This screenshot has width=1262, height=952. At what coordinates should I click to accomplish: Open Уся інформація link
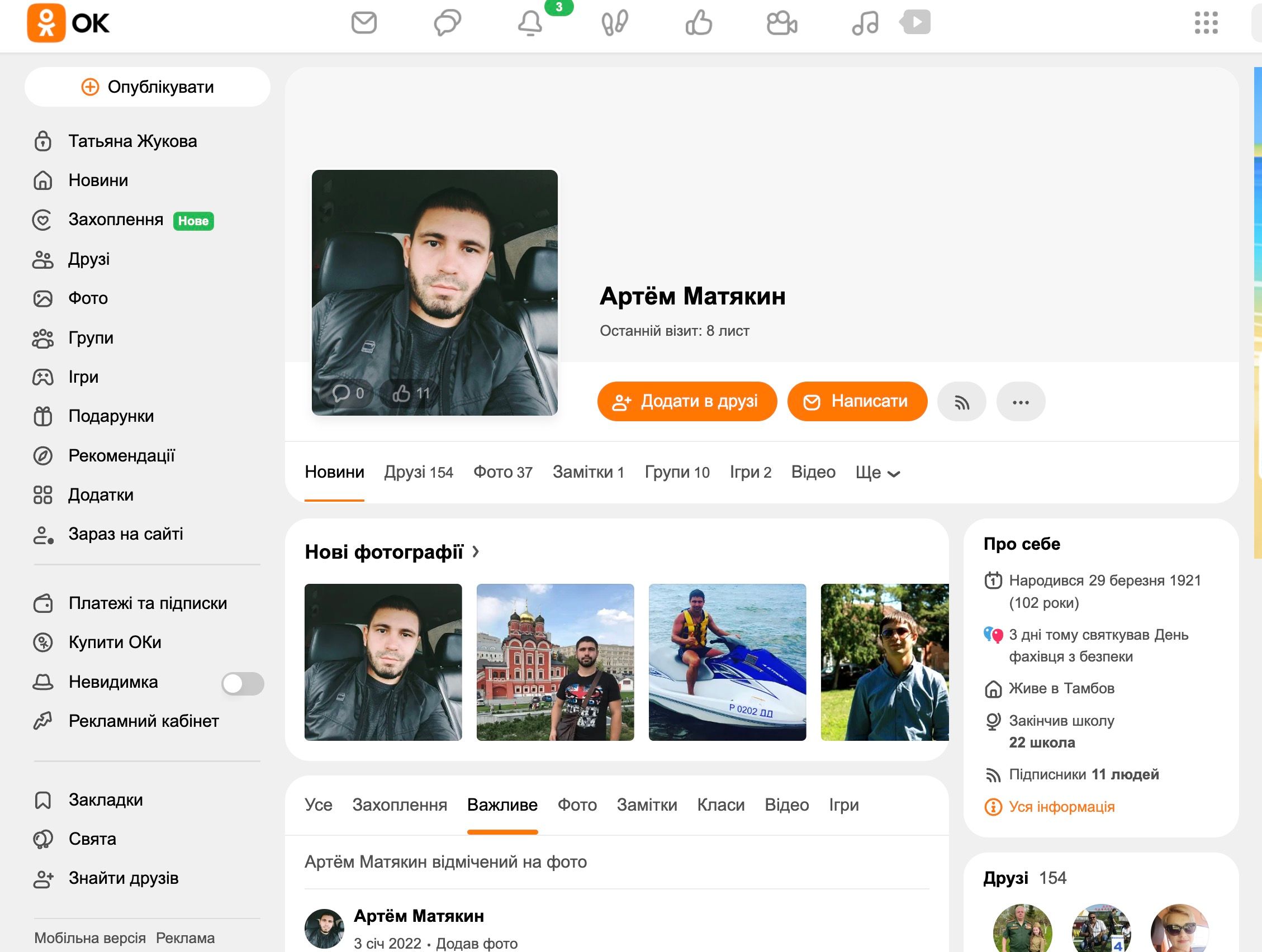click(1061, 807)
